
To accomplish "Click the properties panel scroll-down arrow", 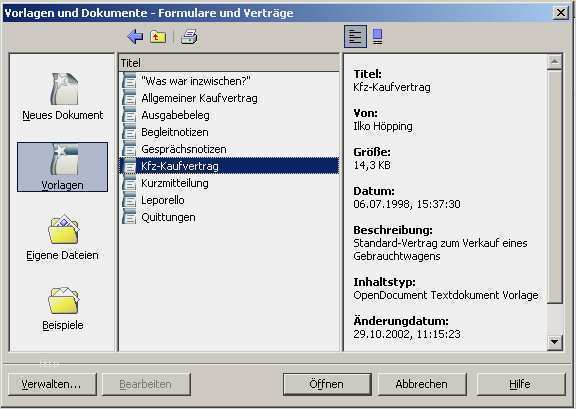I will [554, 342].
